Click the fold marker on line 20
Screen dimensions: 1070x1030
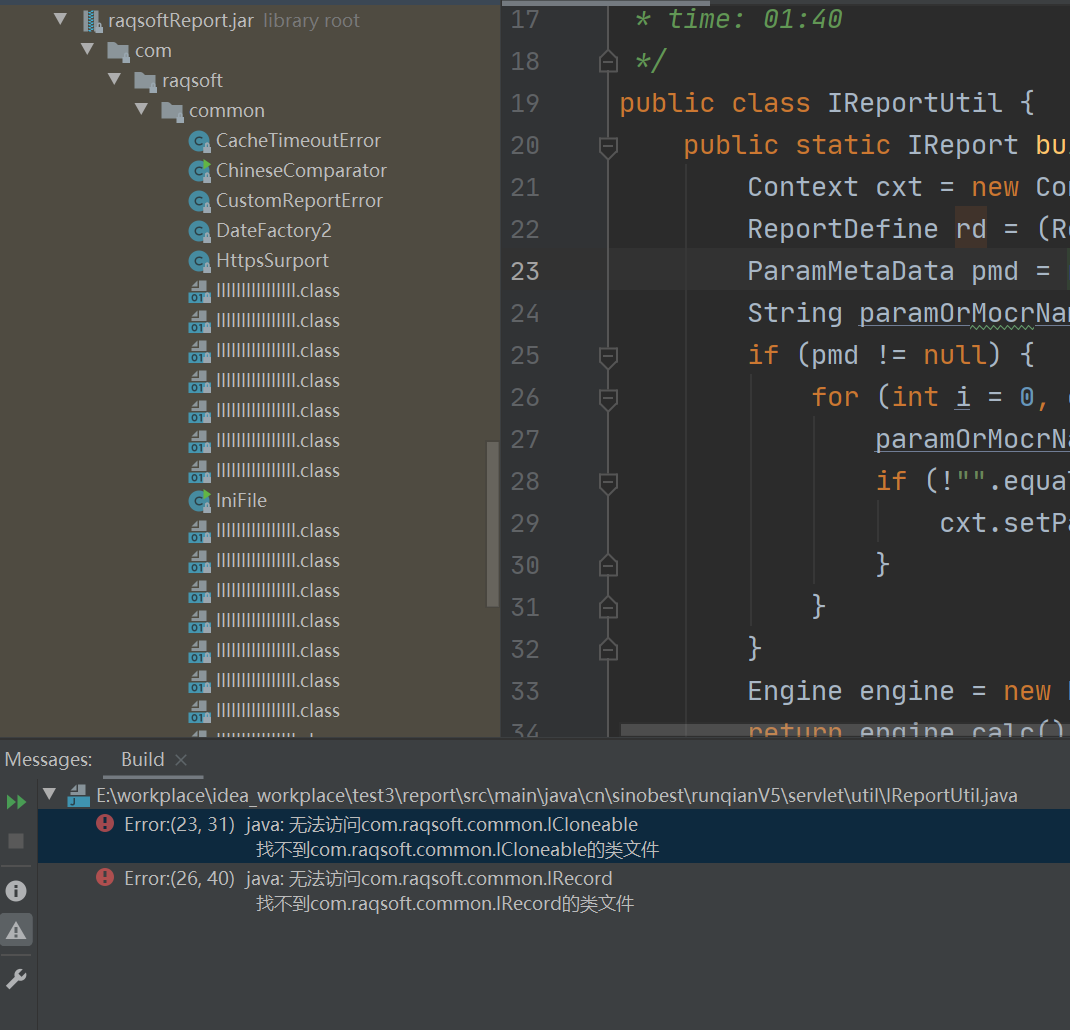(x=608, y=146)
